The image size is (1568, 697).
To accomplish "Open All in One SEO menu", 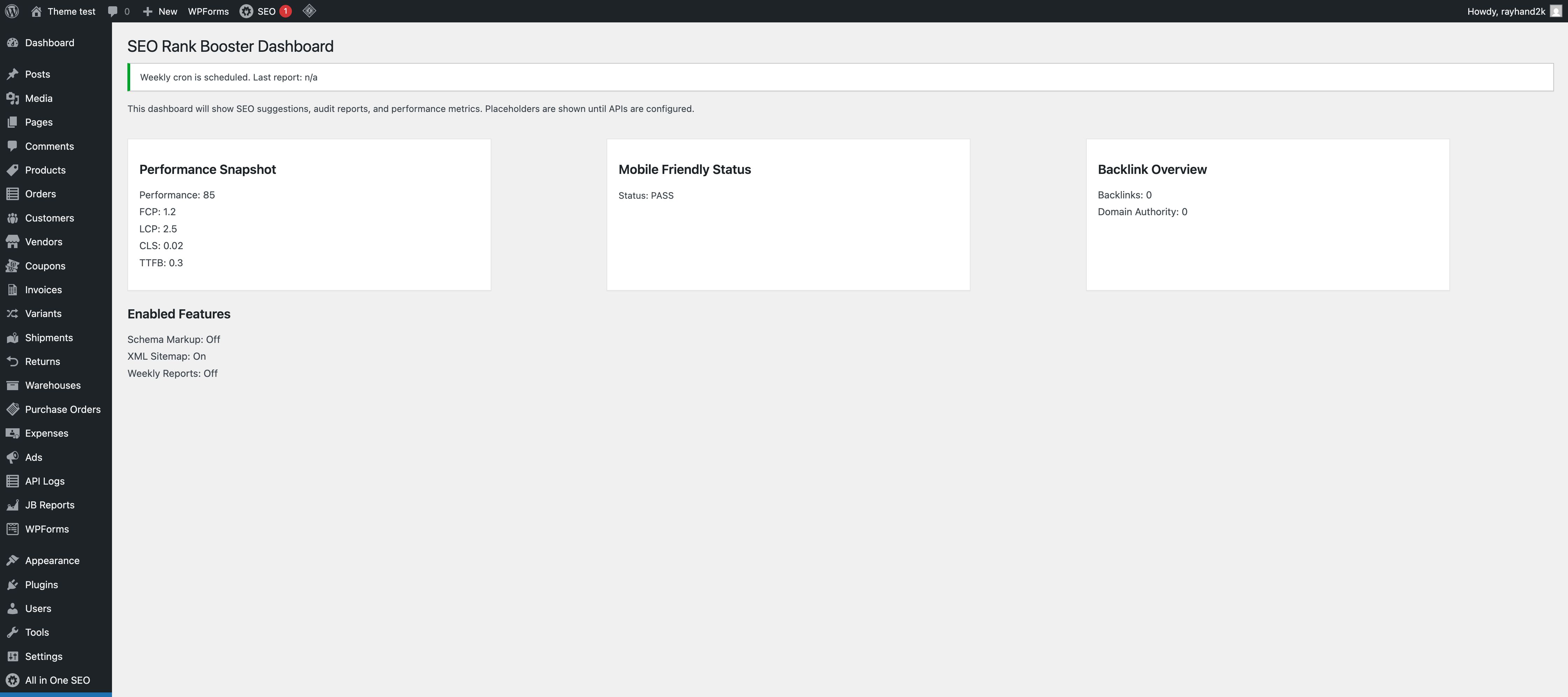I will (57, 680).
